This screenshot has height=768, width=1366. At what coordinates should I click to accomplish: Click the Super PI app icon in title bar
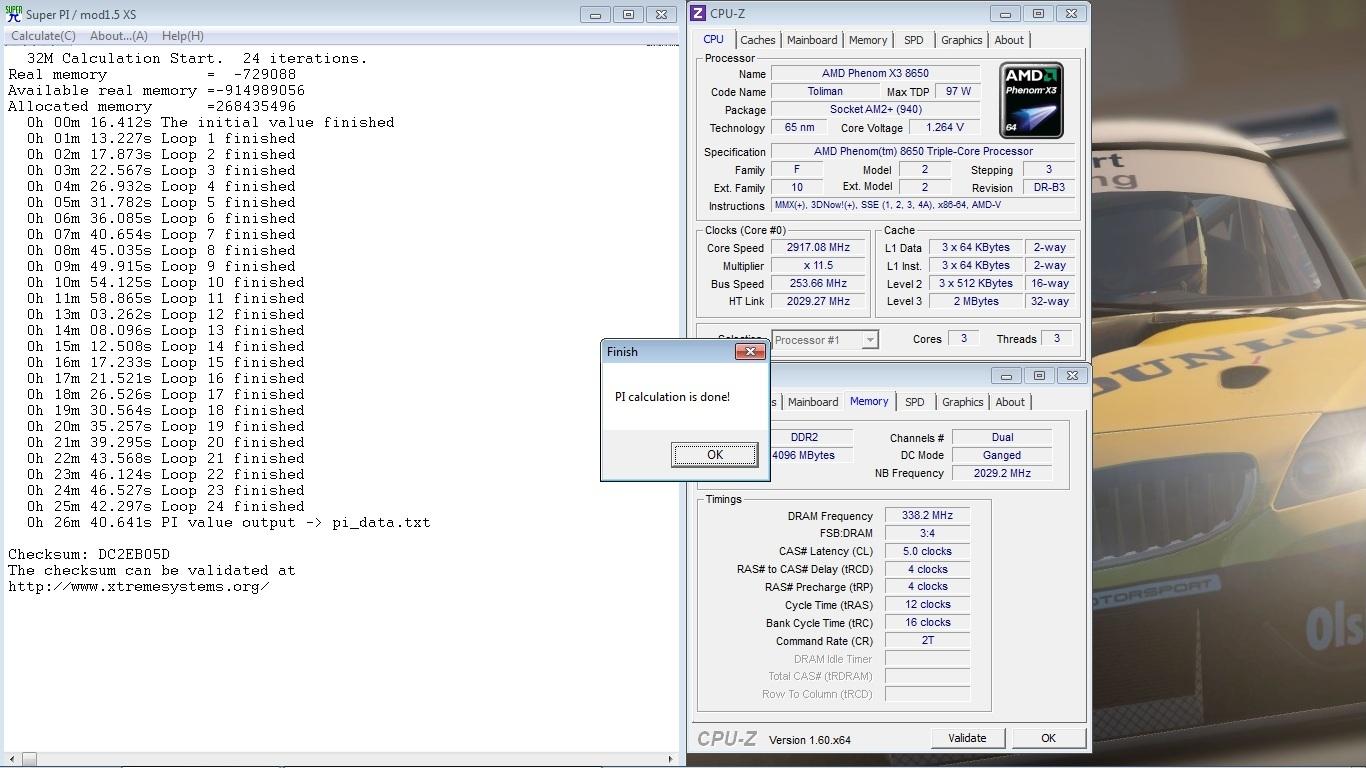point(13,14)
